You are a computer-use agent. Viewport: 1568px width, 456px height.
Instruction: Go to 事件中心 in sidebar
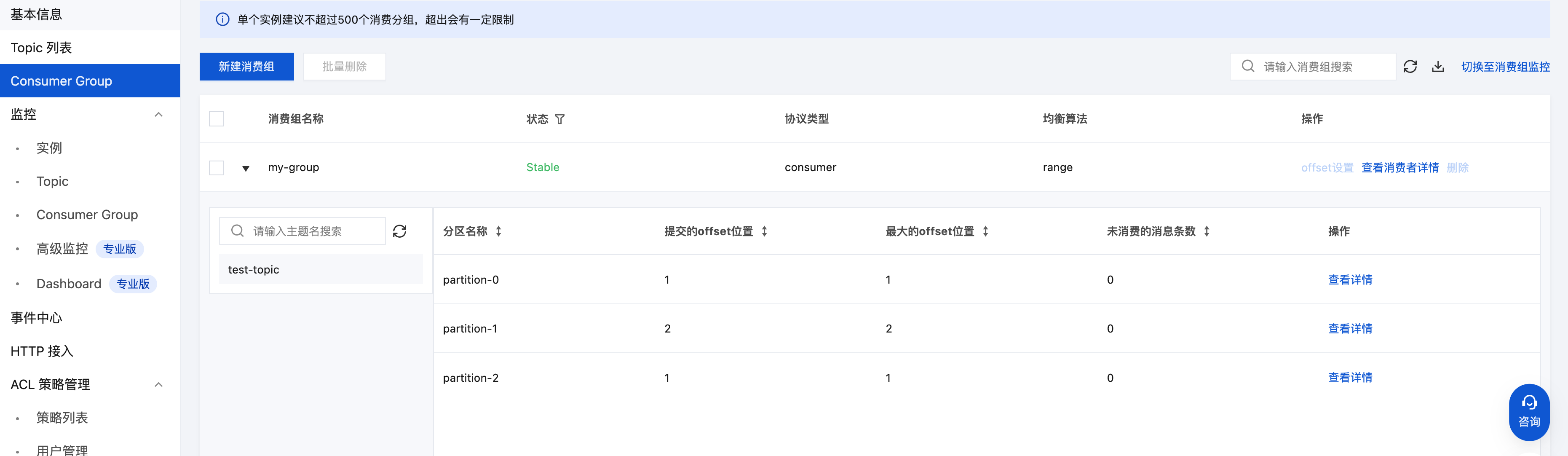pos(37,318)
